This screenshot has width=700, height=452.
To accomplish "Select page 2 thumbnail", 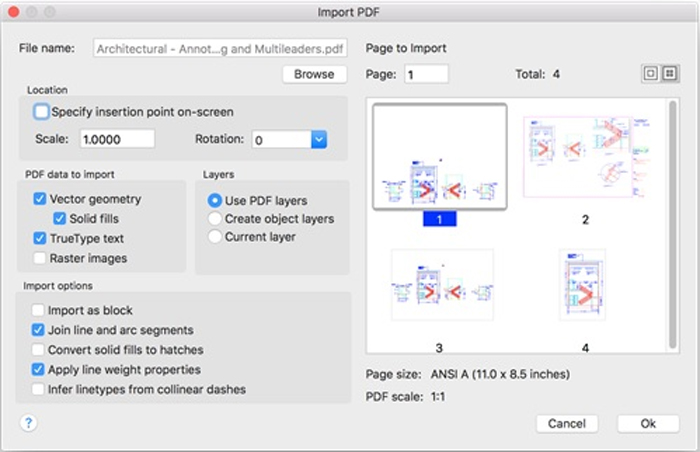I will (585, 158).
